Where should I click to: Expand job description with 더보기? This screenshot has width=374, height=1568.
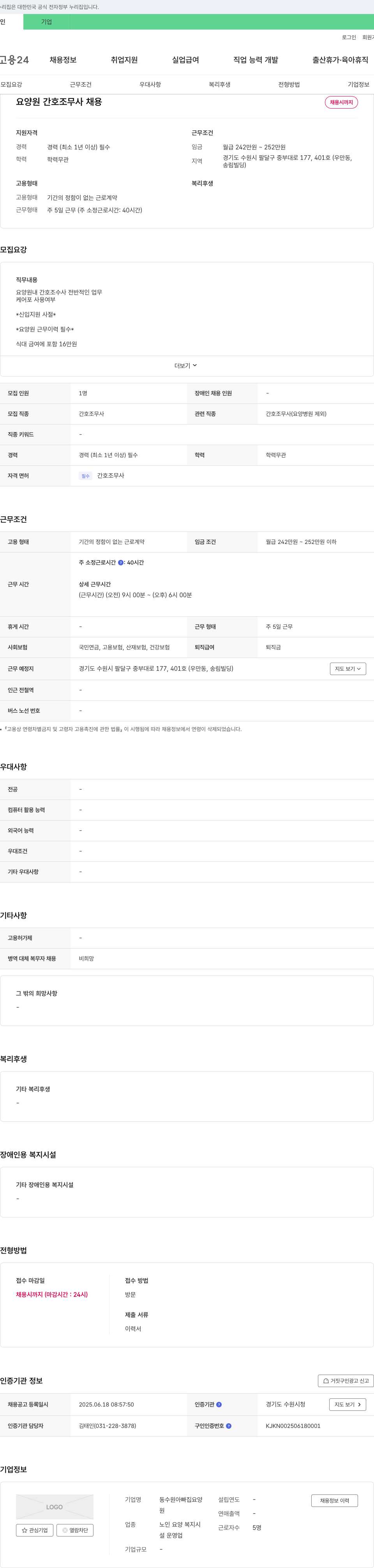click(186, 366)
